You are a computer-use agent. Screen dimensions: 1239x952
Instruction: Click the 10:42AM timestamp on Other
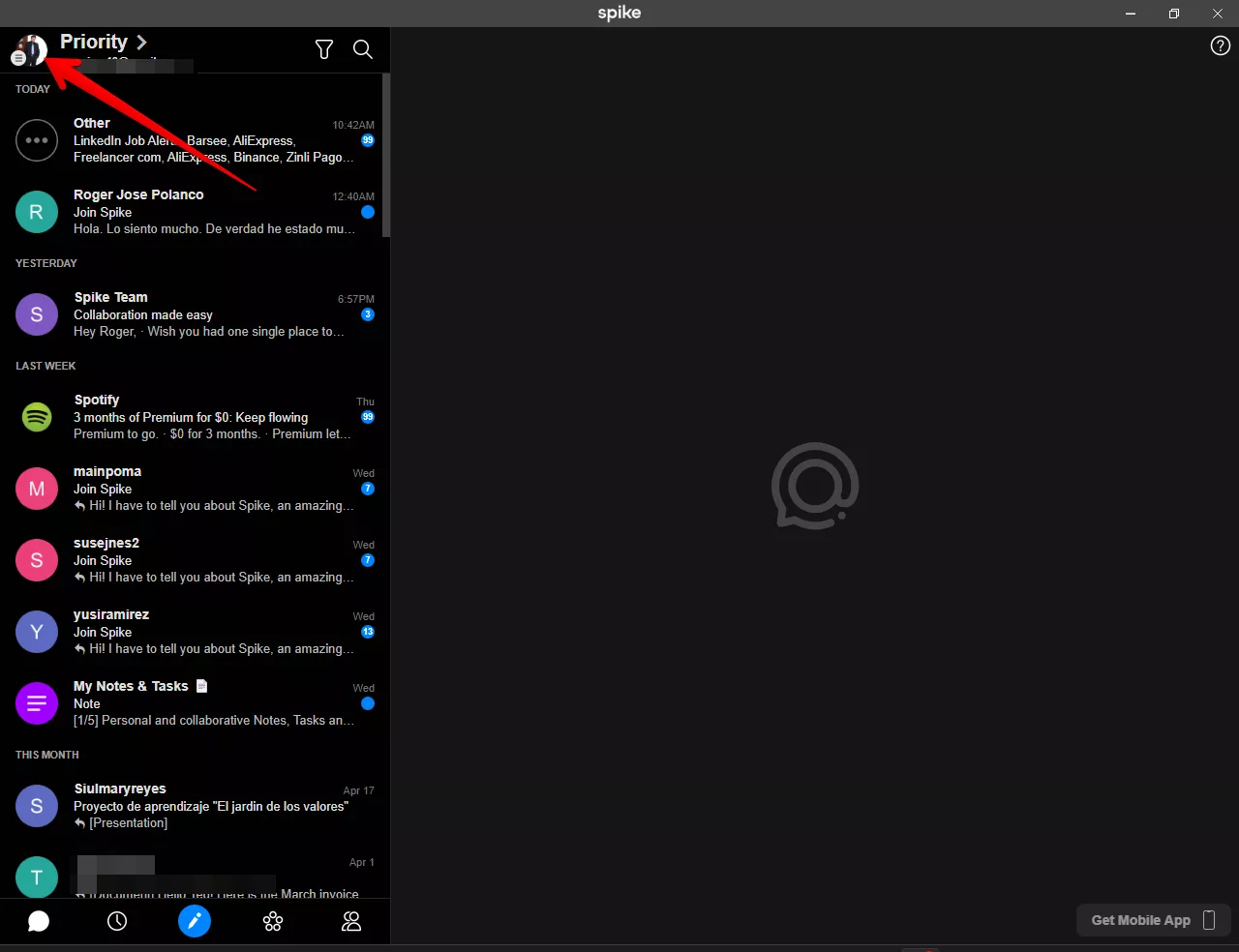[x=353, y=125]
